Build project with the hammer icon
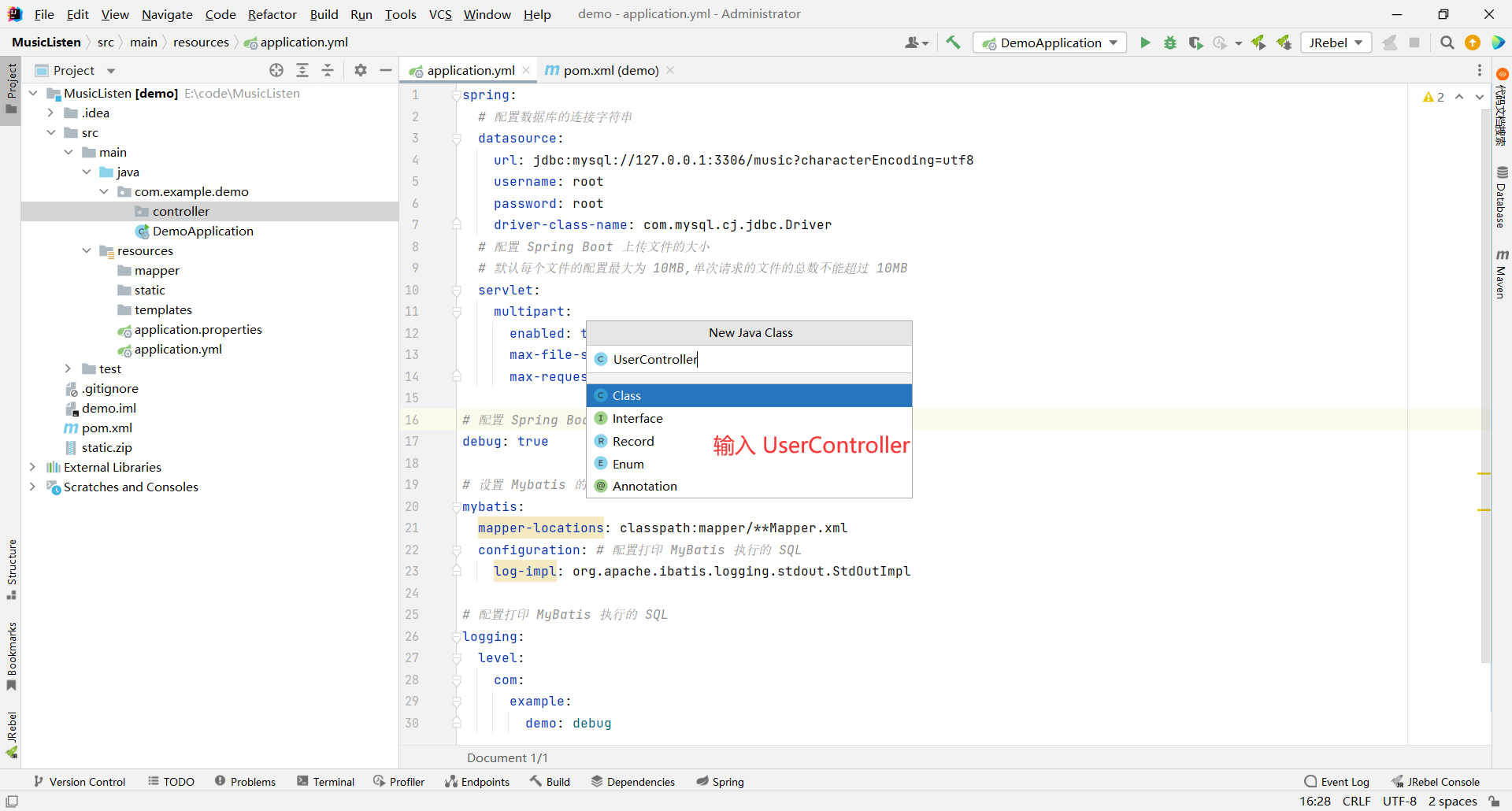This screenshot has width=1512, height=811. [x=953, y=43]
